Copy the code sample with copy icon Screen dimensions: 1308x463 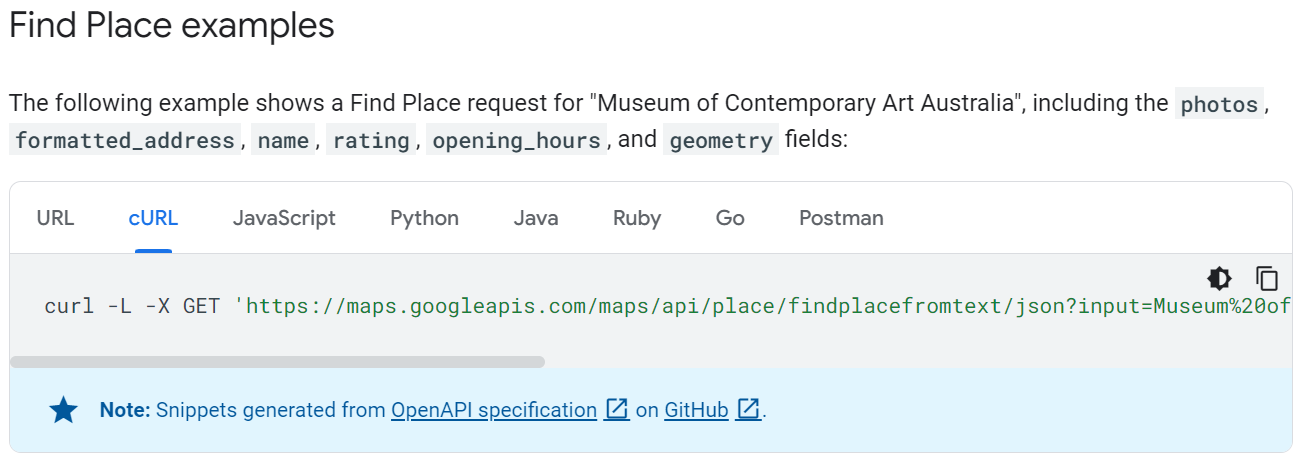pos(1267,278)
